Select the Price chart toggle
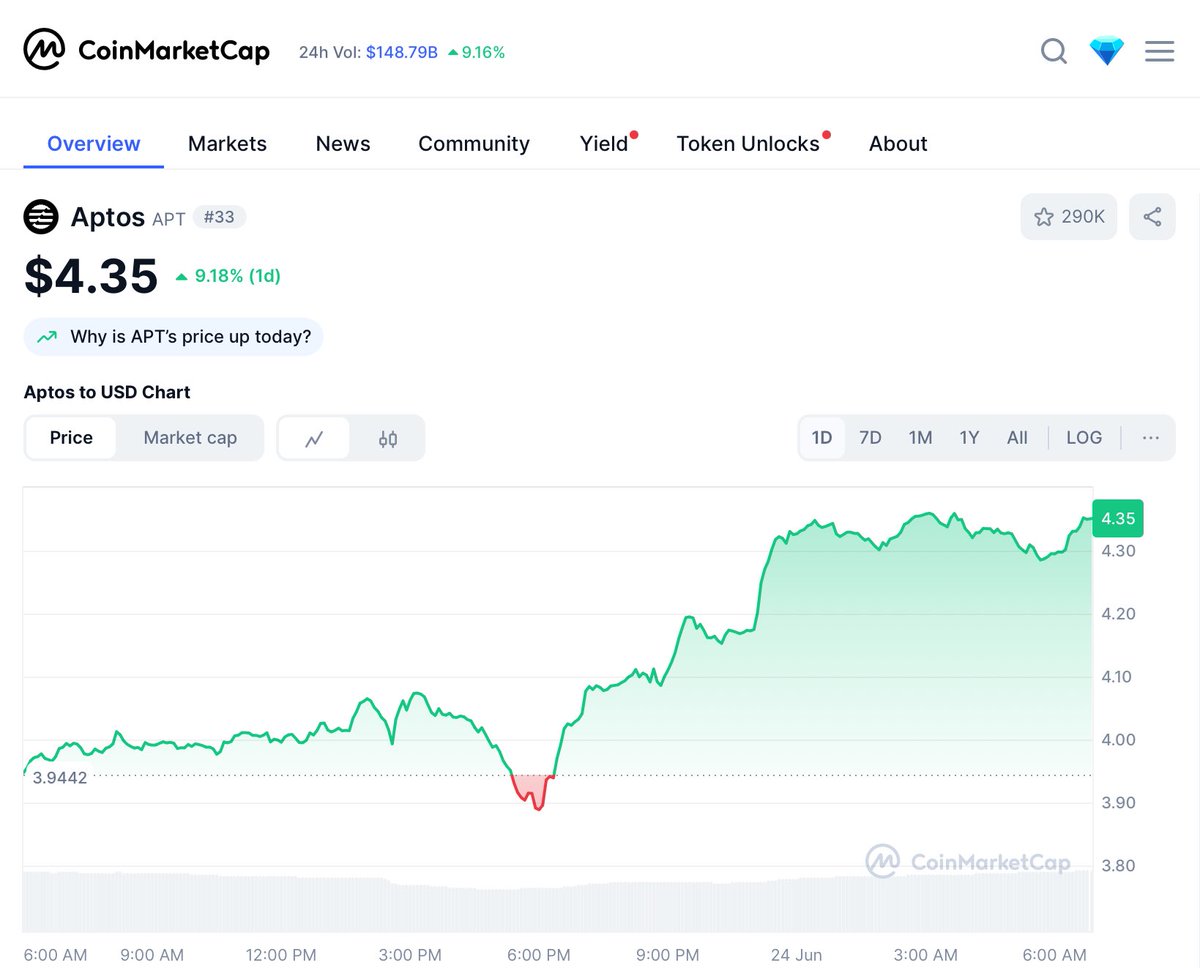 [x=71, y=438]
